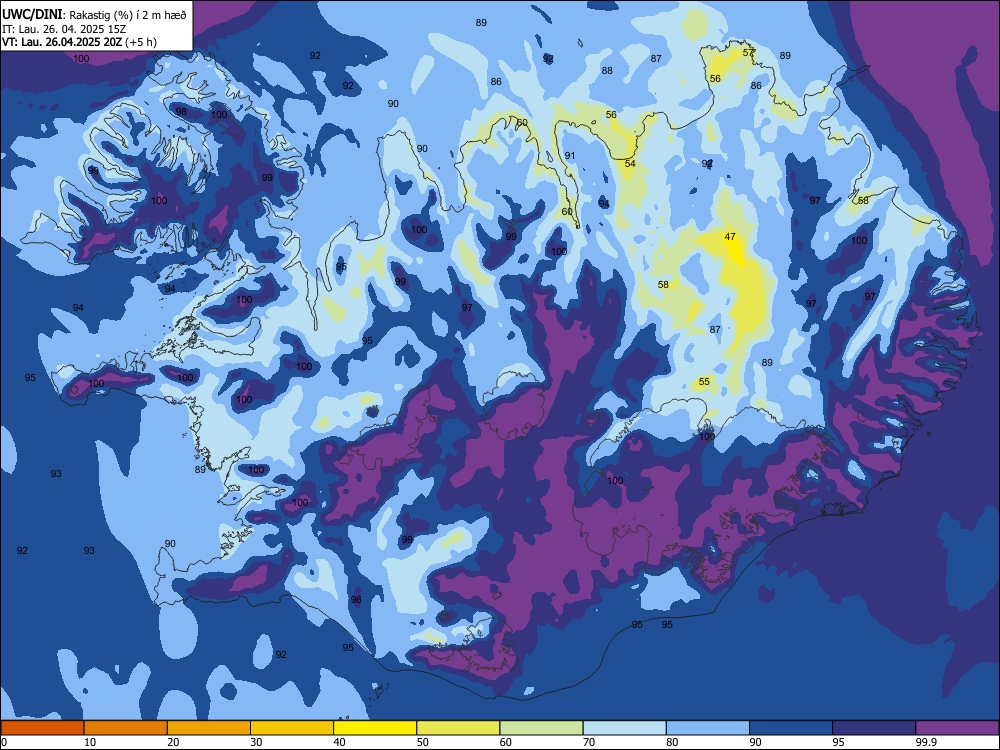Click the 47 humidity value on the map
Screen dimensions: 1000x750
click(730, 237)
